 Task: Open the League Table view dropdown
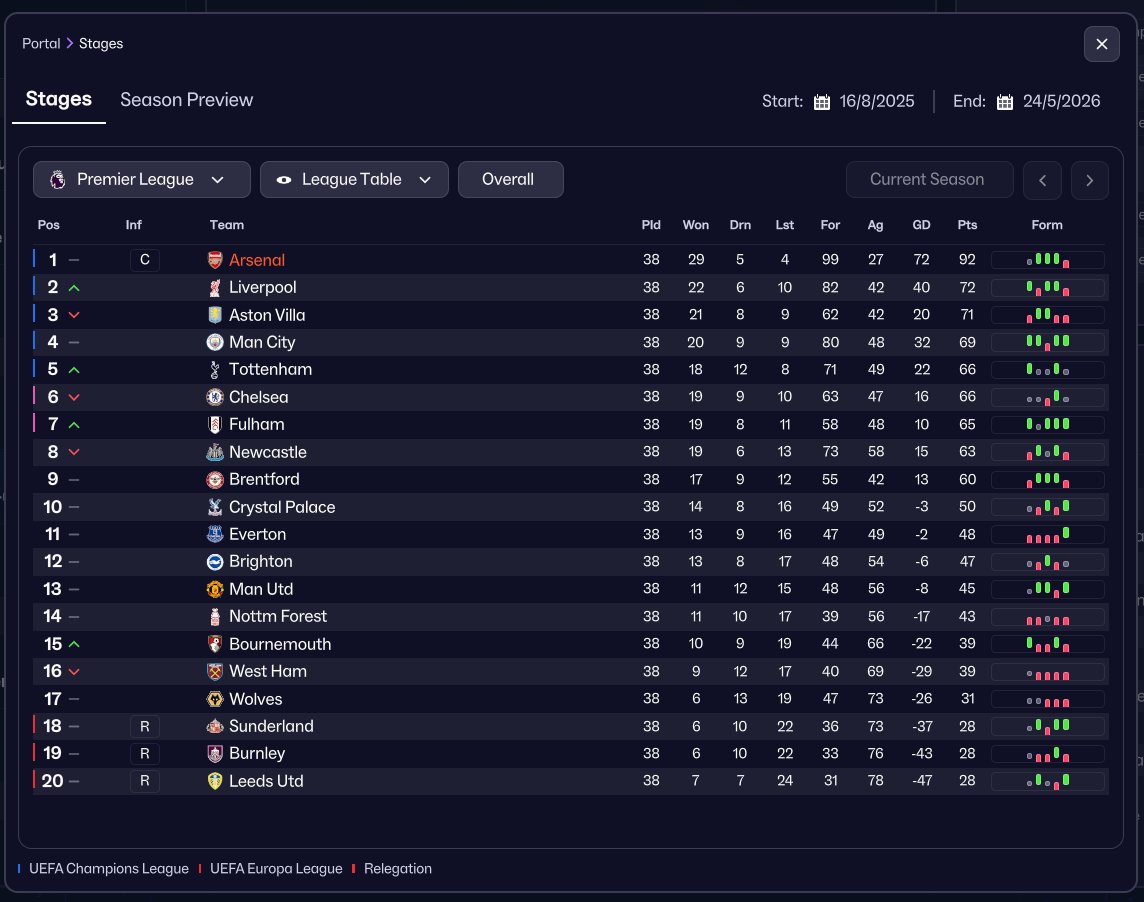pos(354,180)
